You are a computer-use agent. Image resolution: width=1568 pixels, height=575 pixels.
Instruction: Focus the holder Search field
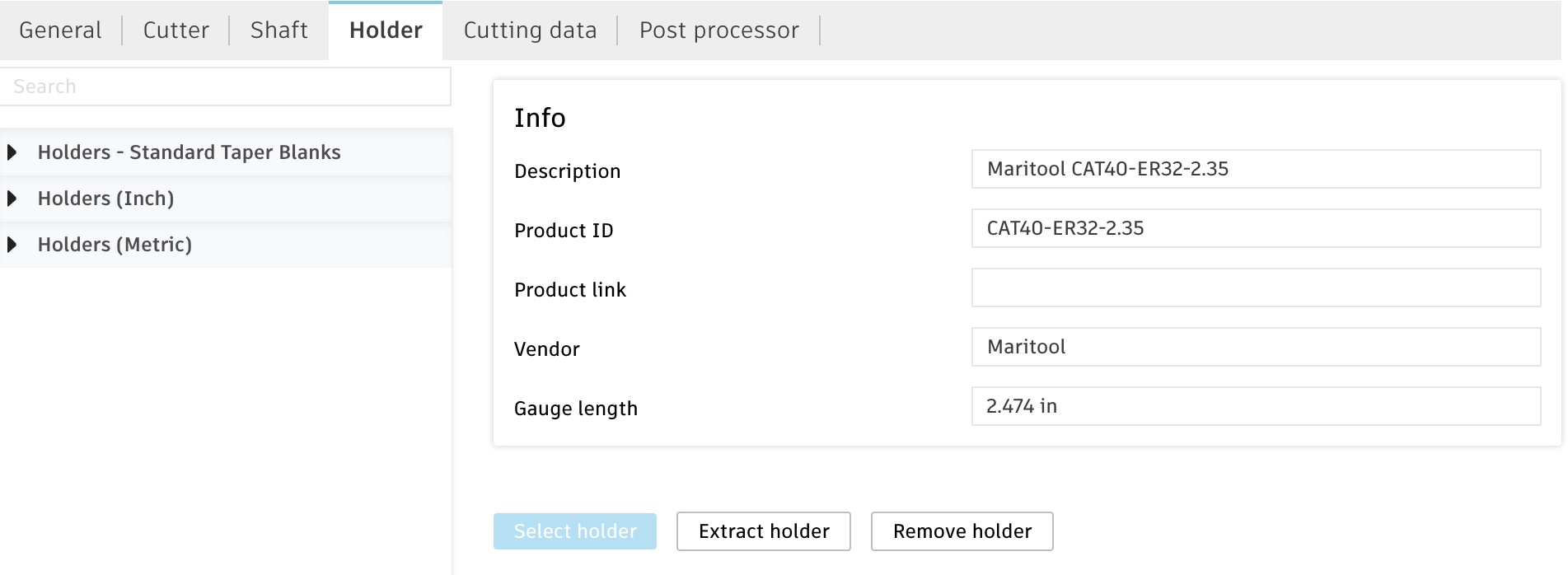pos(225,86)
